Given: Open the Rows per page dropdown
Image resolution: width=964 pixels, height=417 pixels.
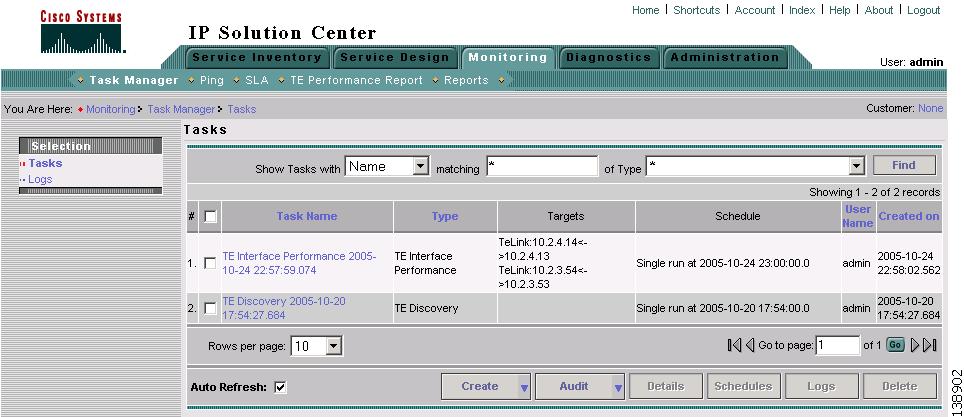Looking at the screenshot, I should tap(333, 346).
